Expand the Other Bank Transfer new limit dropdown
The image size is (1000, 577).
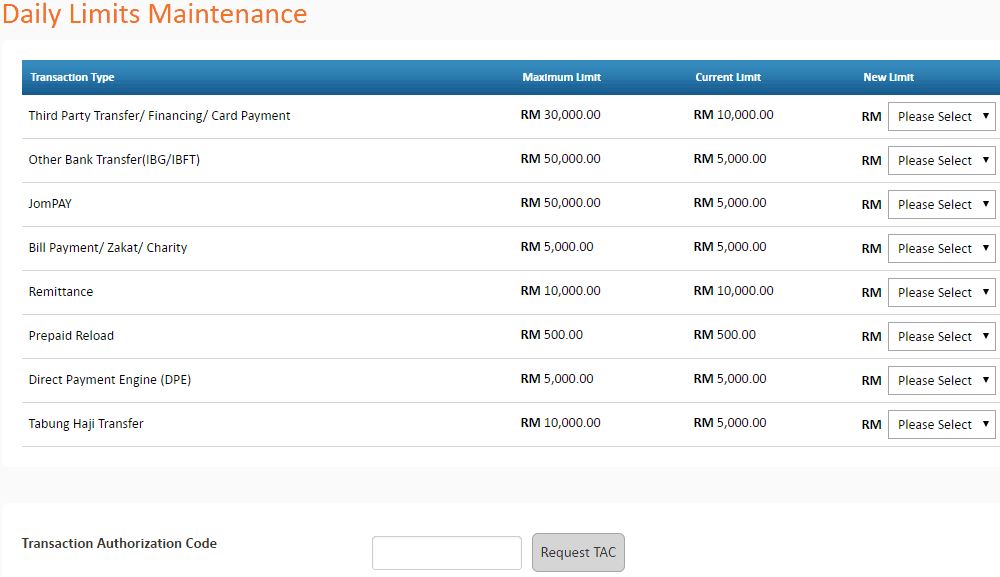click(x=942, y=160)
